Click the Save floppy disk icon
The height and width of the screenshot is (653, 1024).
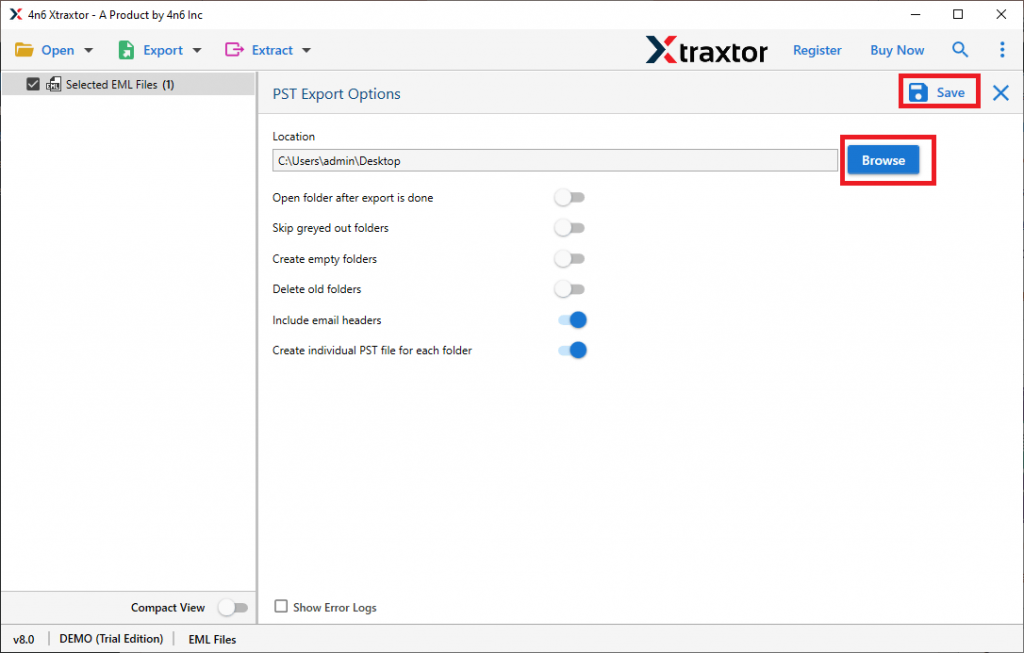pyautogui.click(x=918, y=92)
